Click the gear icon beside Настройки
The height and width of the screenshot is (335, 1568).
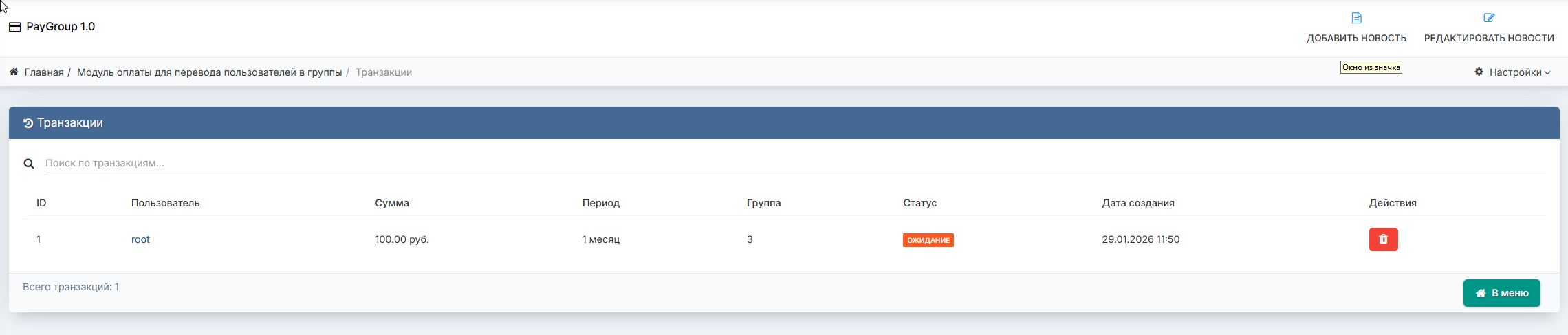(1479, 72)
